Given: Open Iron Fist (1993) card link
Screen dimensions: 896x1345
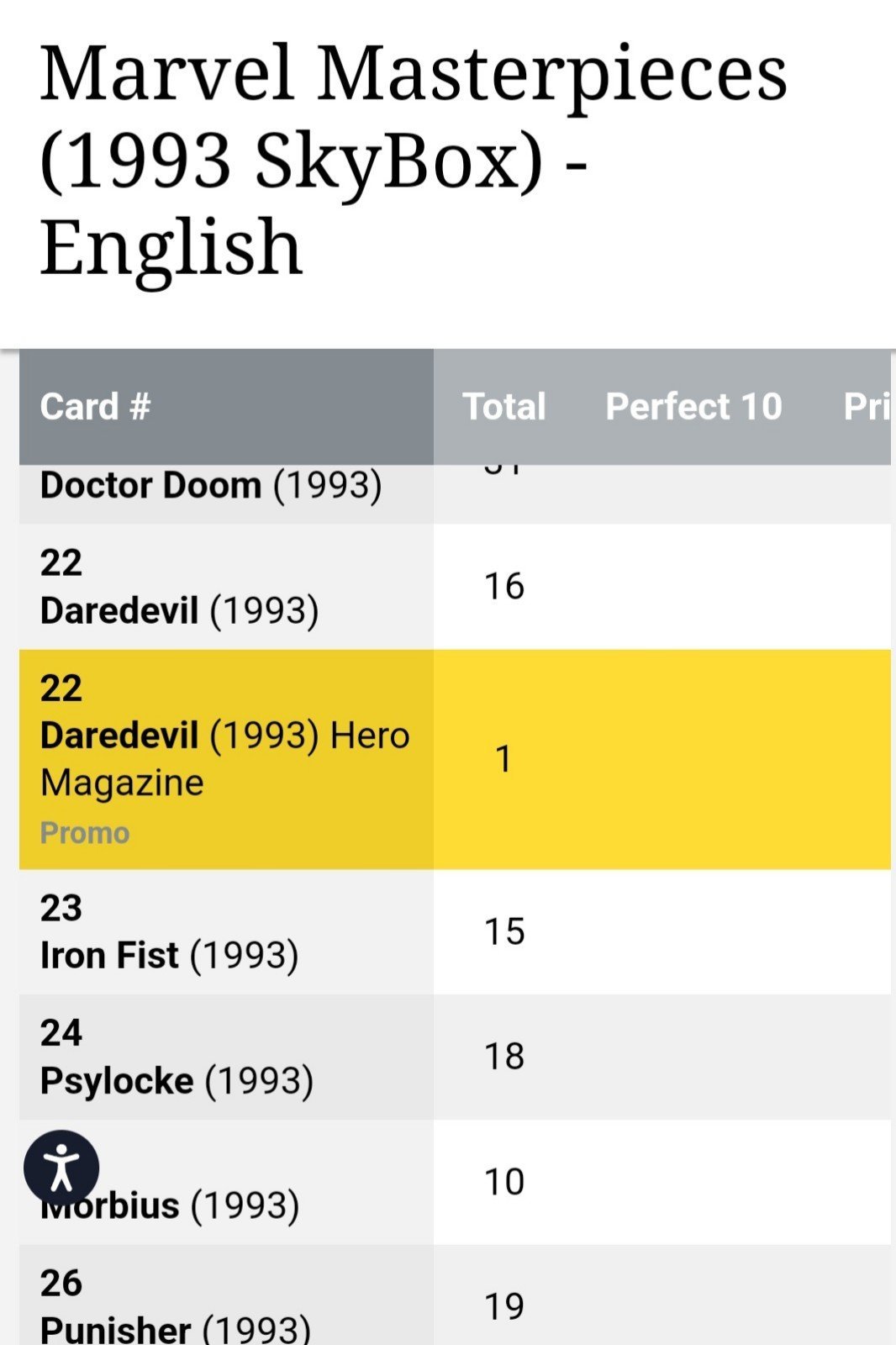Looking at the screenshot, I should coord(169,956).
